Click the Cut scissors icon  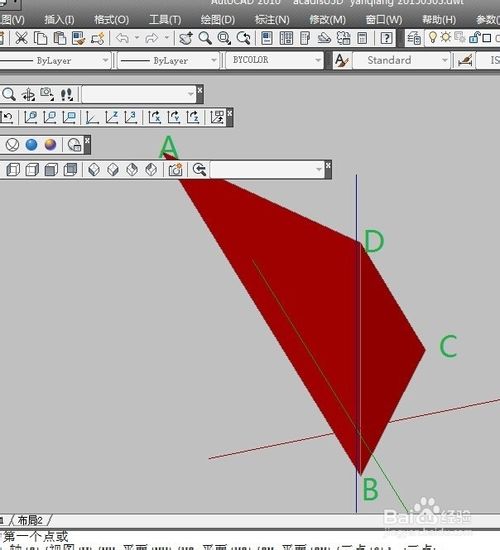pyautogui.click(x=21, y=38)
